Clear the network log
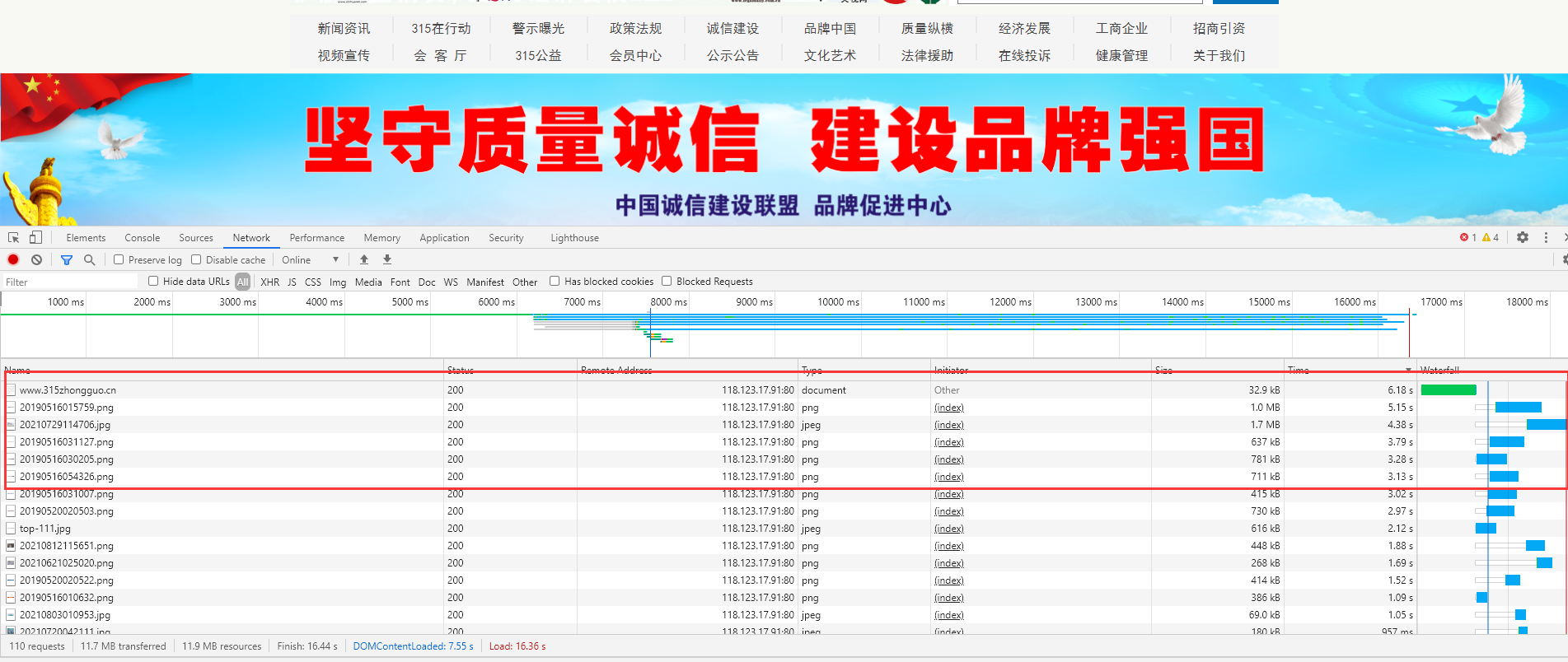This screenshot has height=662, width=1568. pyautogui.click(x=36, y=260)
